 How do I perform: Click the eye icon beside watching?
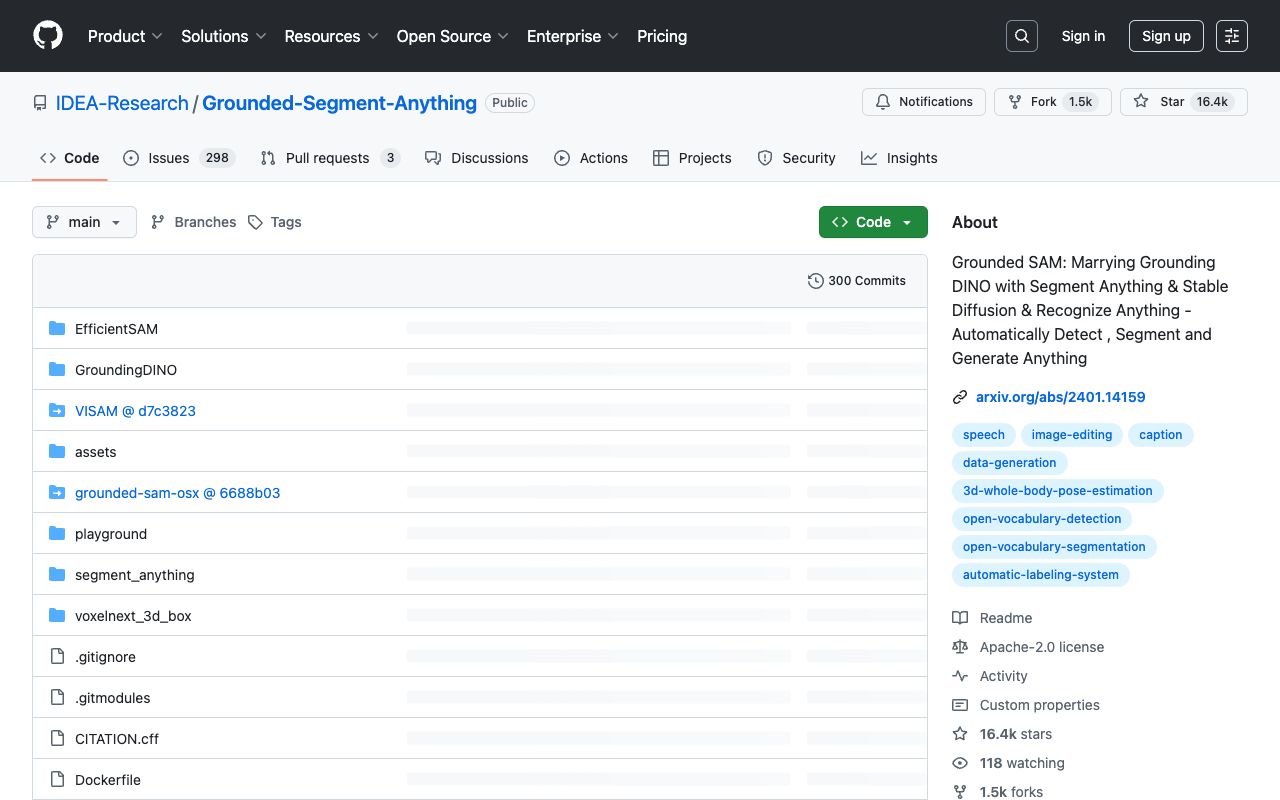click(x=960, y=763)
